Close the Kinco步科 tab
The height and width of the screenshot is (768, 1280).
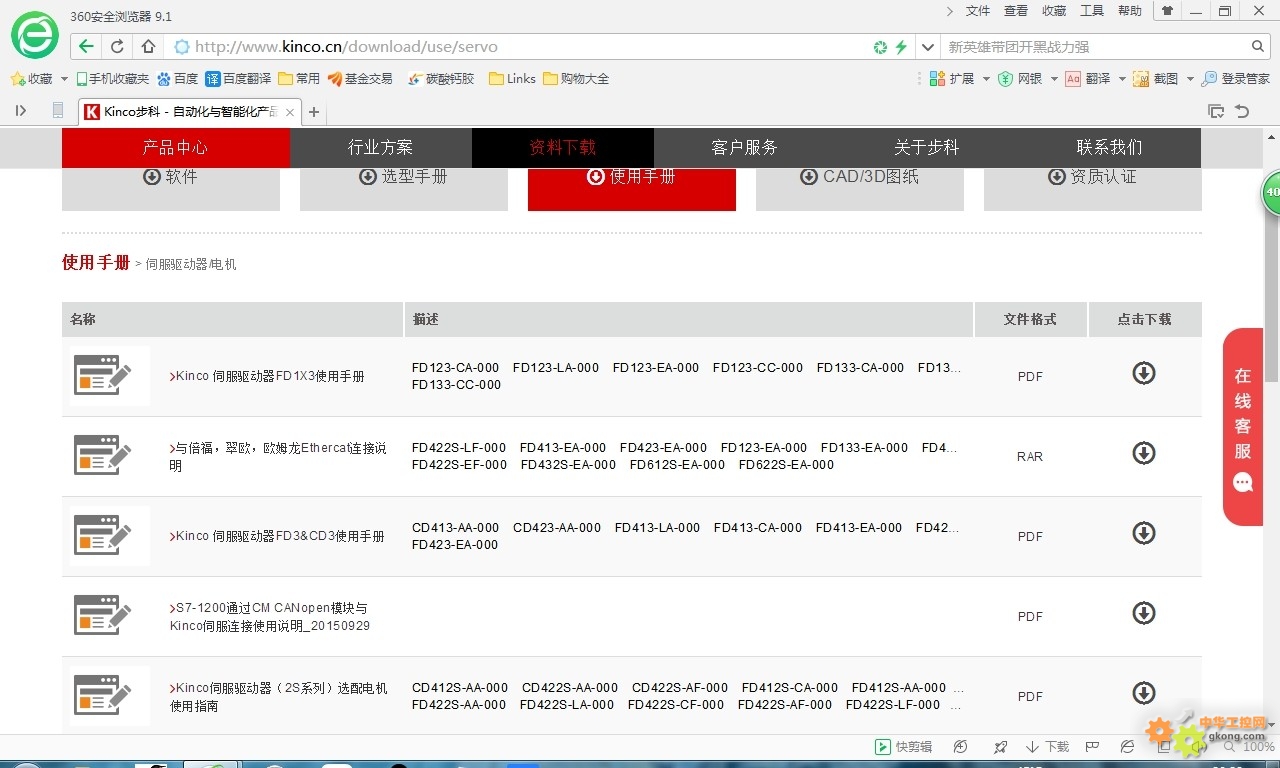(290, 112)
